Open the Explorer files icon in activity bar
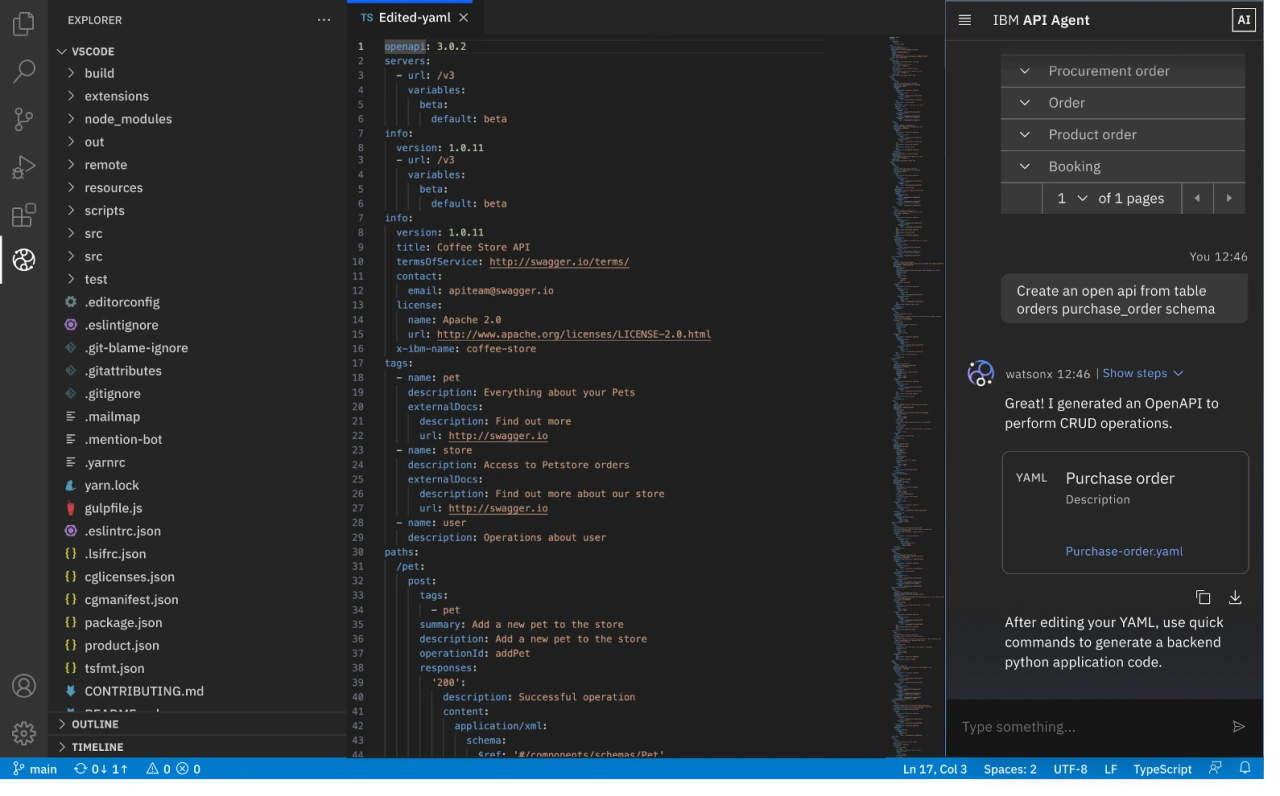Image resolution: width=1280 pixels, height=796 pixels. [24, 23]
